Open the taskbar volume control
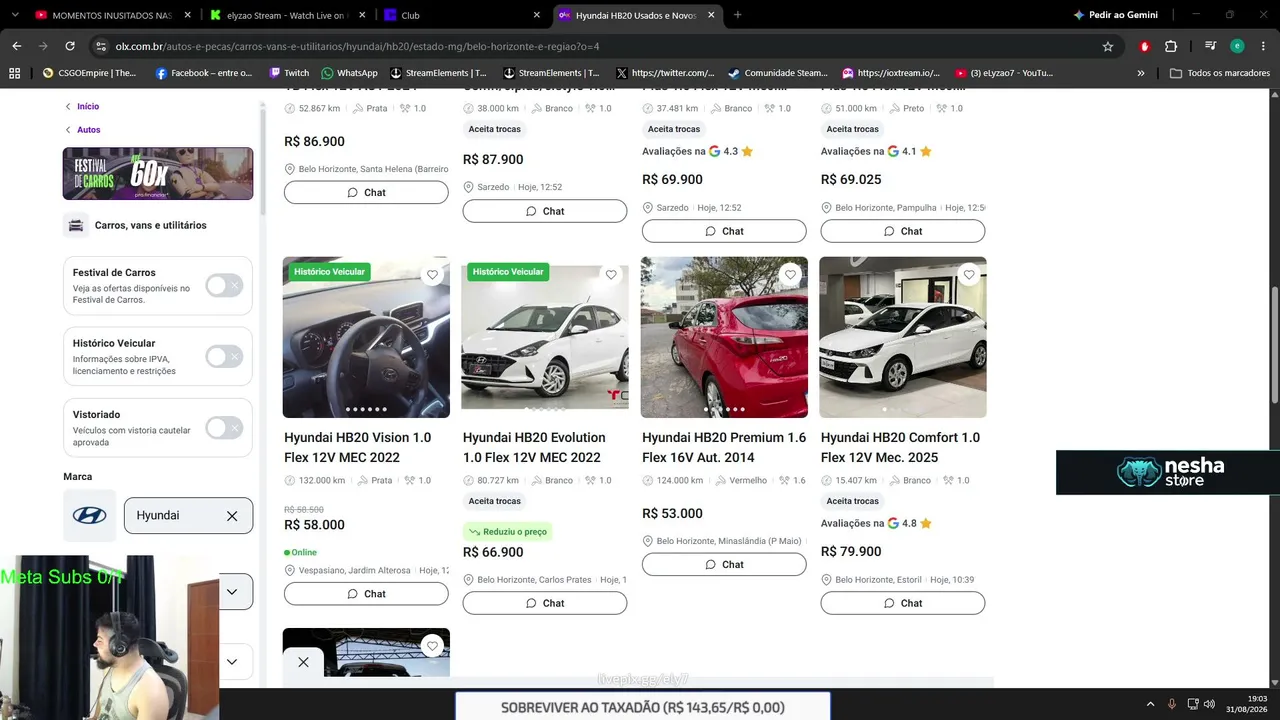Viewport: 1280px width, 720px height. pos(1209,704)
